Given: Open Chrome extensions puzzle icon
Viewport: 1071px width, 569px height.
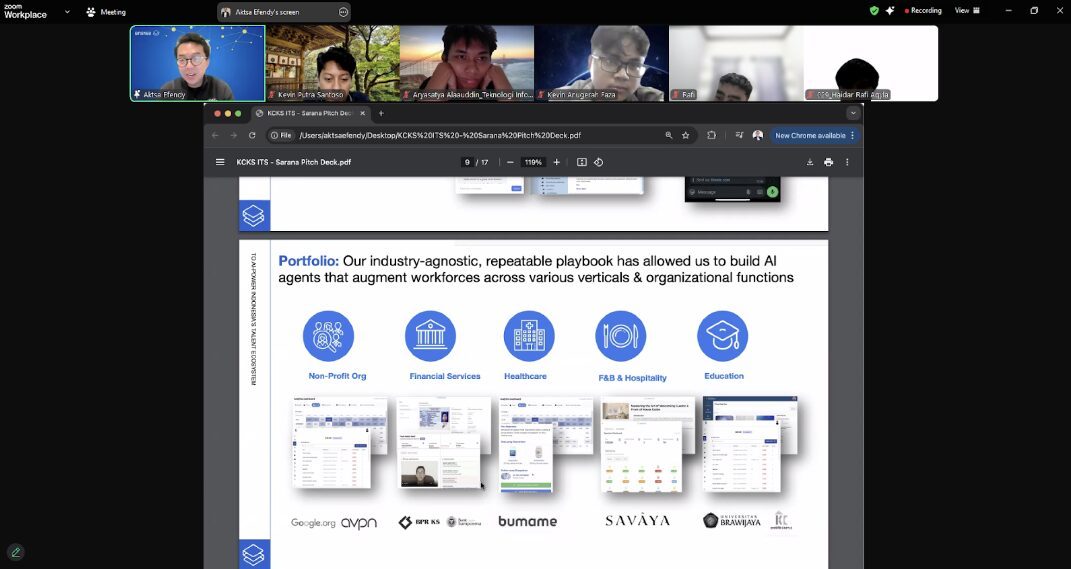Looking at the screenshot, I should 711,135.
